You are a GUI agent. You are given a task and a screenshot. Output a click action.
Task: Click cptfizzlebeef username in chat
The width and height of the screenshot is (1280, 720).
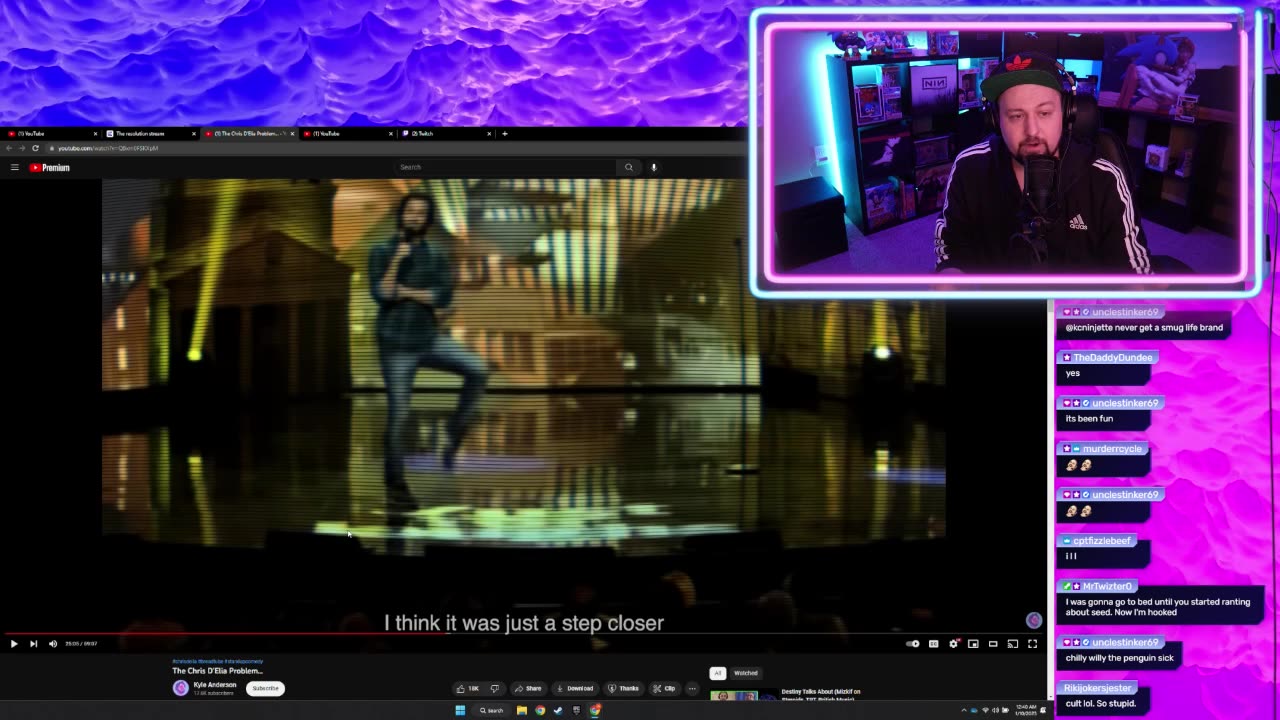click(x=1102, y=541)
